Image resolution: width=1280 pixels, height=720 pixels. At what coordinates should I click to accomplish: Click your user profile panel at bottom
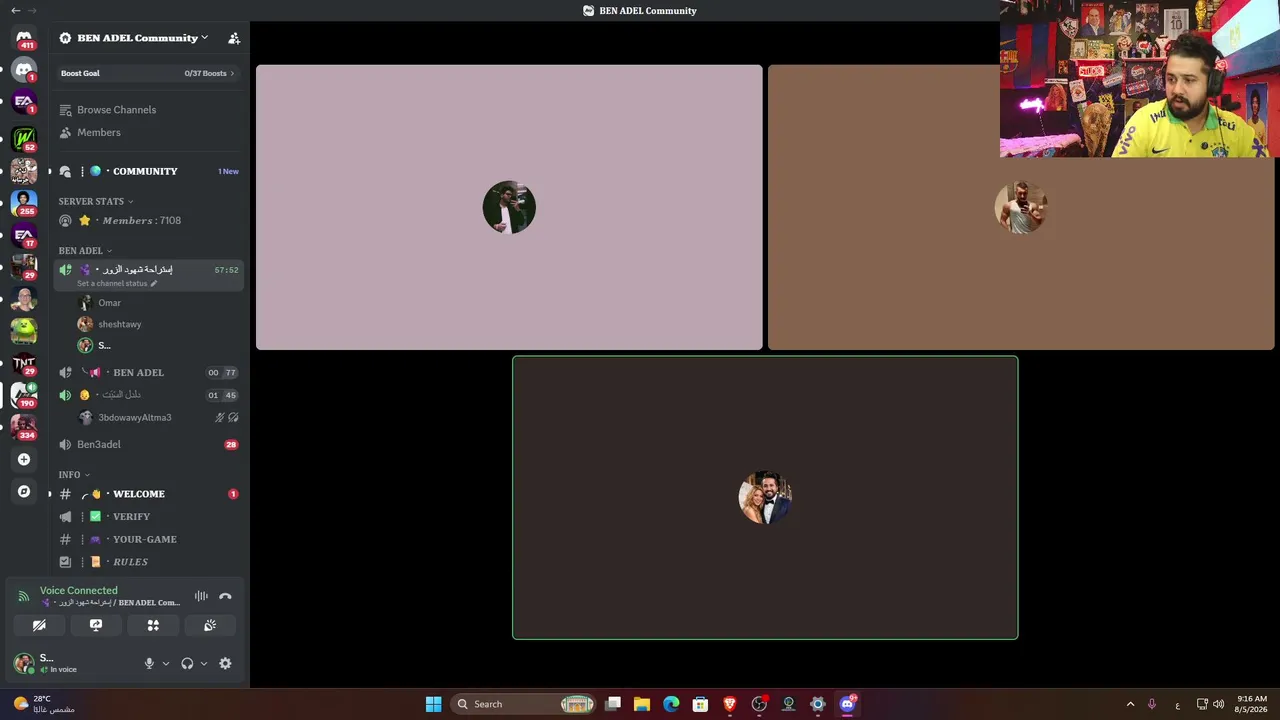74,663
